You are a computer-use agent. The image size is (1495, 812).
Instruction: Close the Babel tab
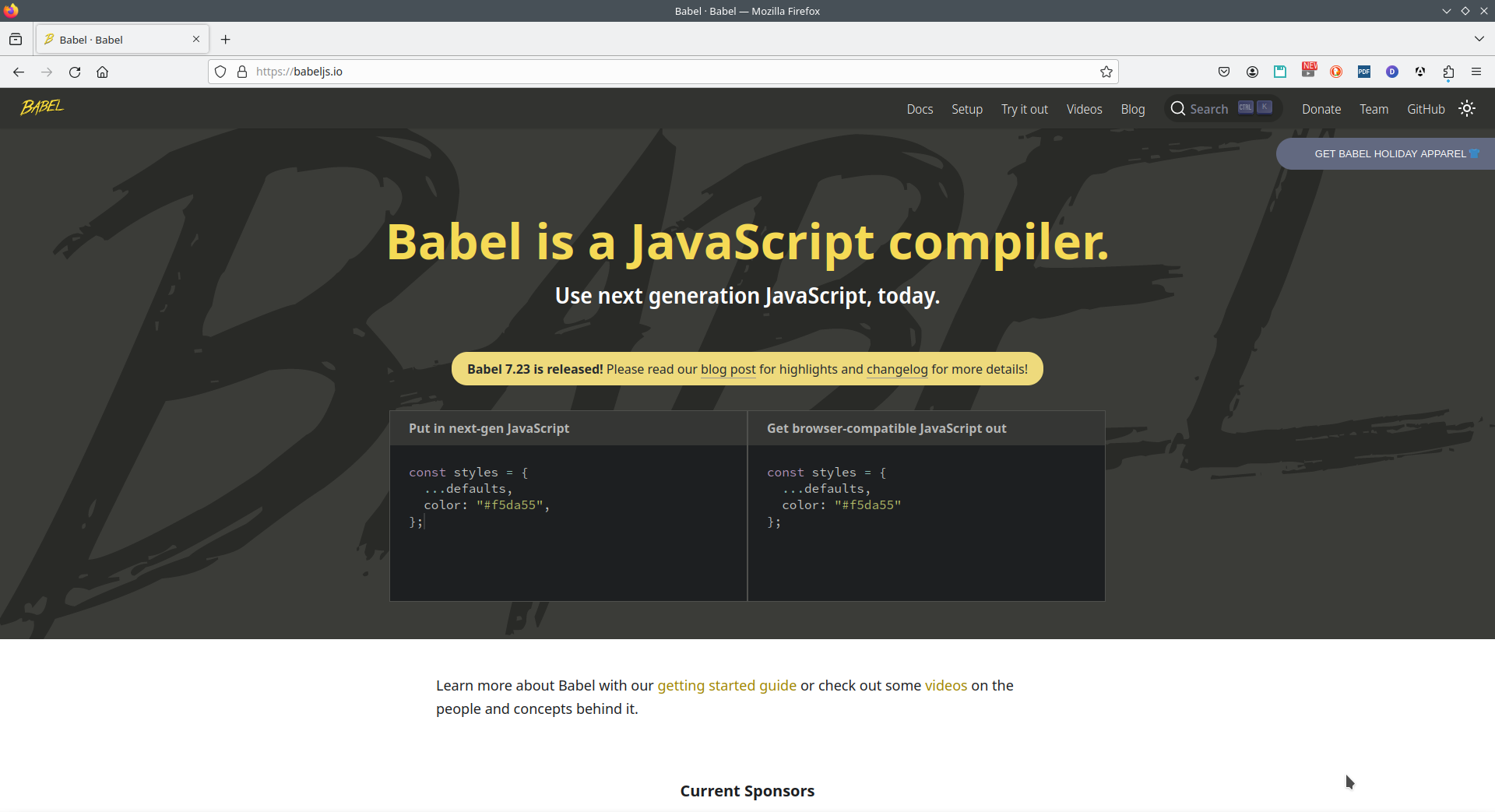[x=196, y=39]
